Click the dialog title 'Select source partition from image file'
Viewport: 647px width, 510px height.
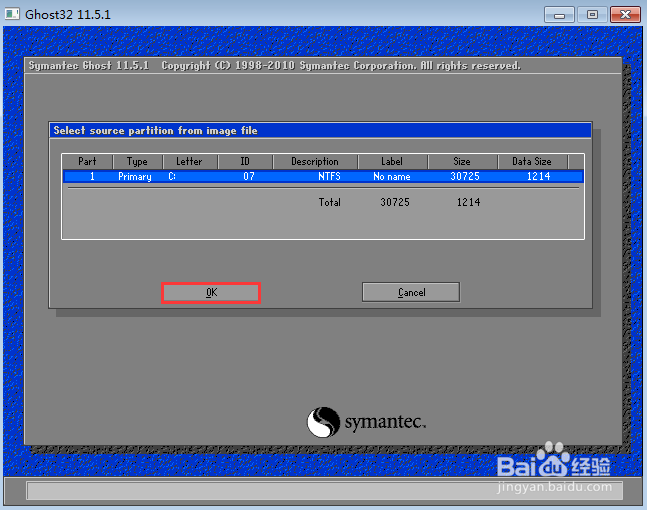click(x=155, y=131)
